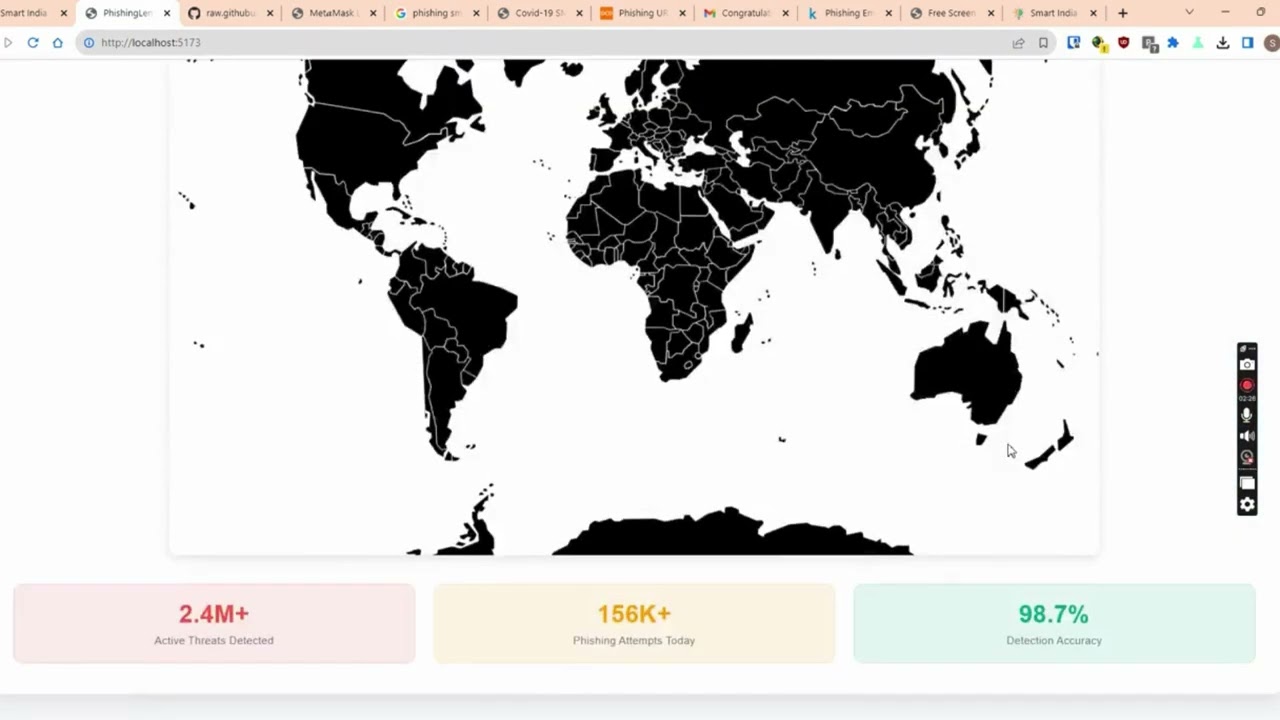Toggle the browser side panel icon
1280x720 pixels.
[1247, 43]
